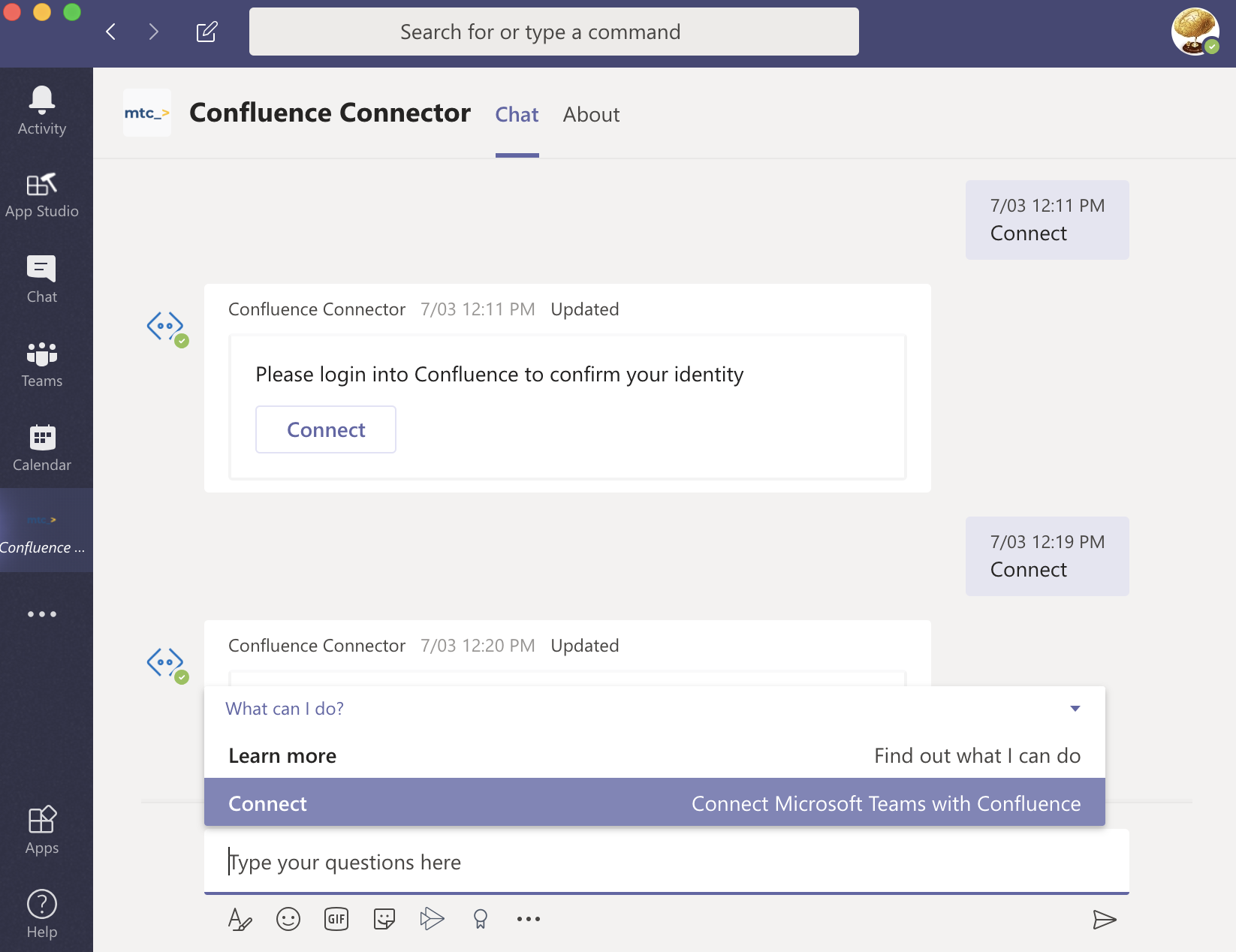Choose the Learn more command suggestion
Screen dimensions: 1236x952
click(x=653, y=755)
